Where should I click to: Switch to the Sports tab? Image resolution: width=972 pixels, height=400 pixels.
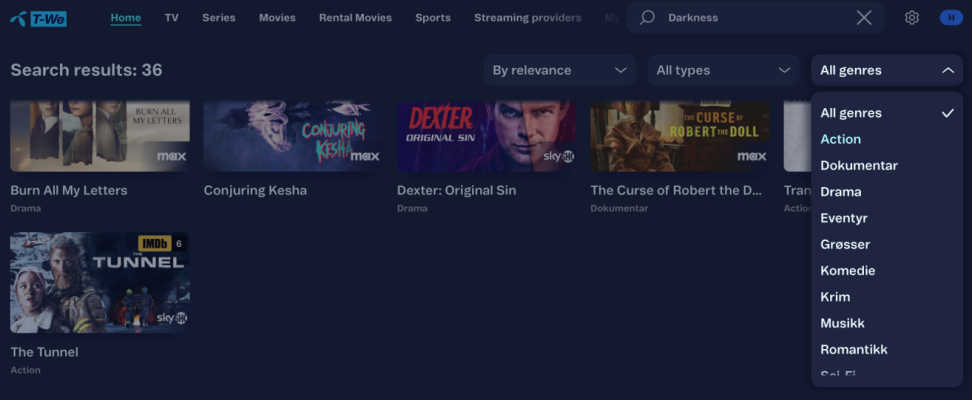tap(433, 18)
